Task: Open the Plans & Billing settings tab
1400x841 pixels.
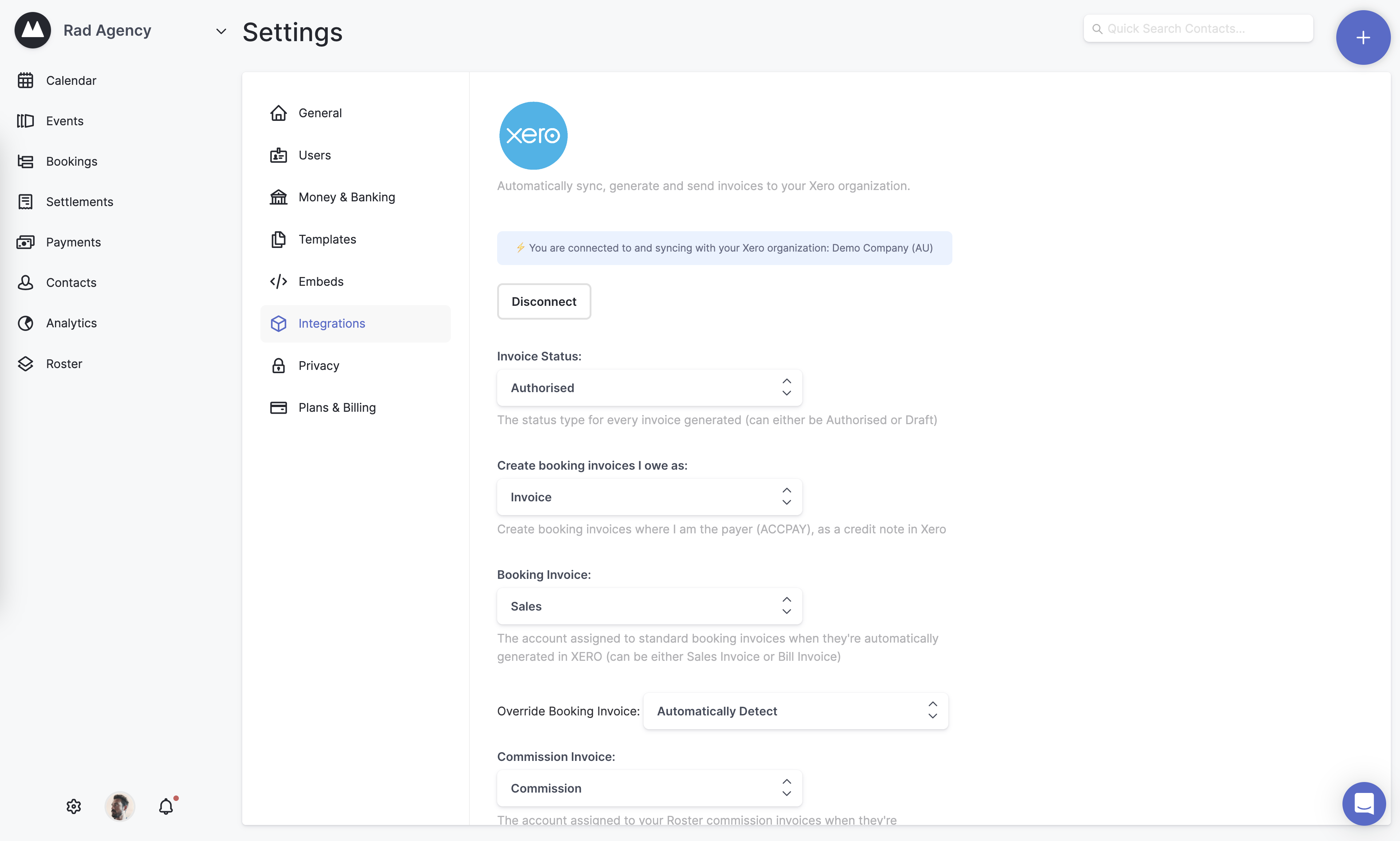Action: [x=337, y=407]
